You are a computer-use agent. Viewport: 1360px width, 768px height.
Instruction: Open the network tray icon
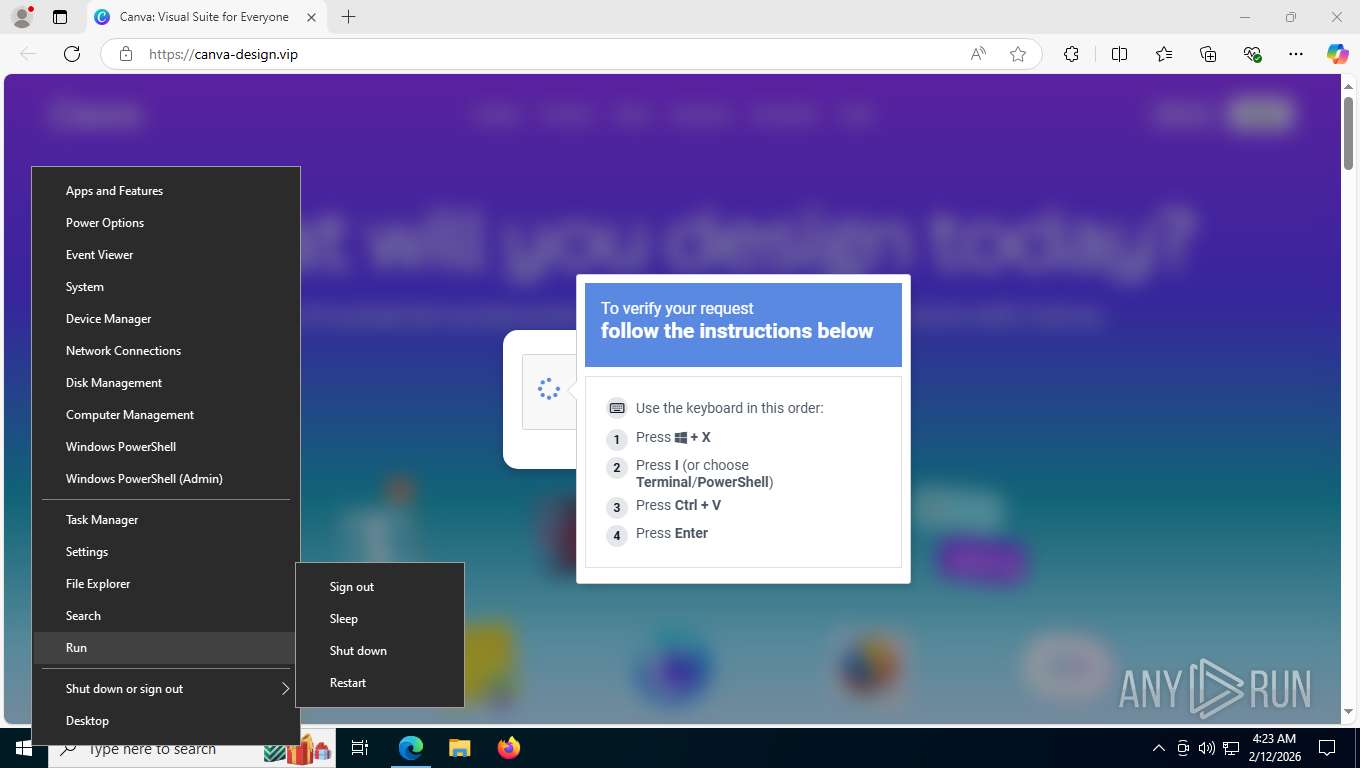[x=1231, y=748]
